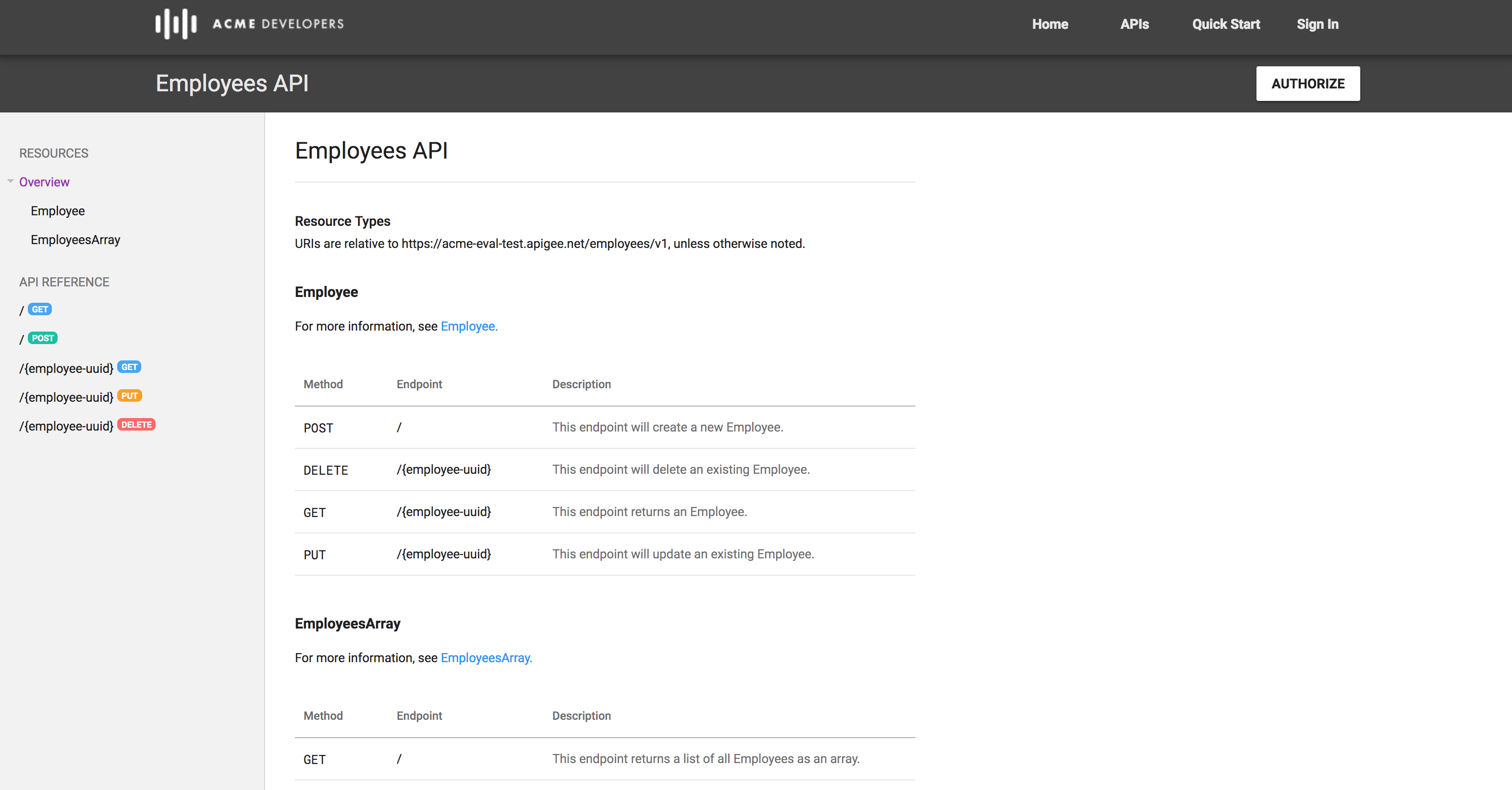Click the red DELETE badge in sidebar
This screenshot has height=790, width=1512.
[136, 425]
